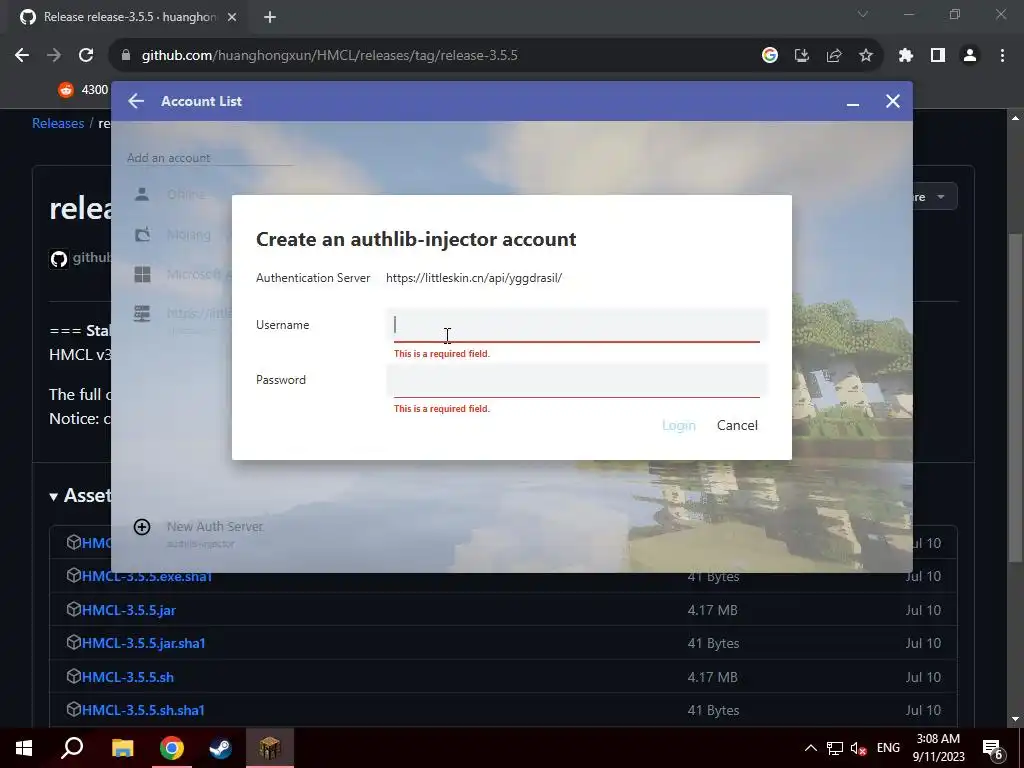
Task: Open the clock showing 3:08 AM
Action: (x=938, y=748)
